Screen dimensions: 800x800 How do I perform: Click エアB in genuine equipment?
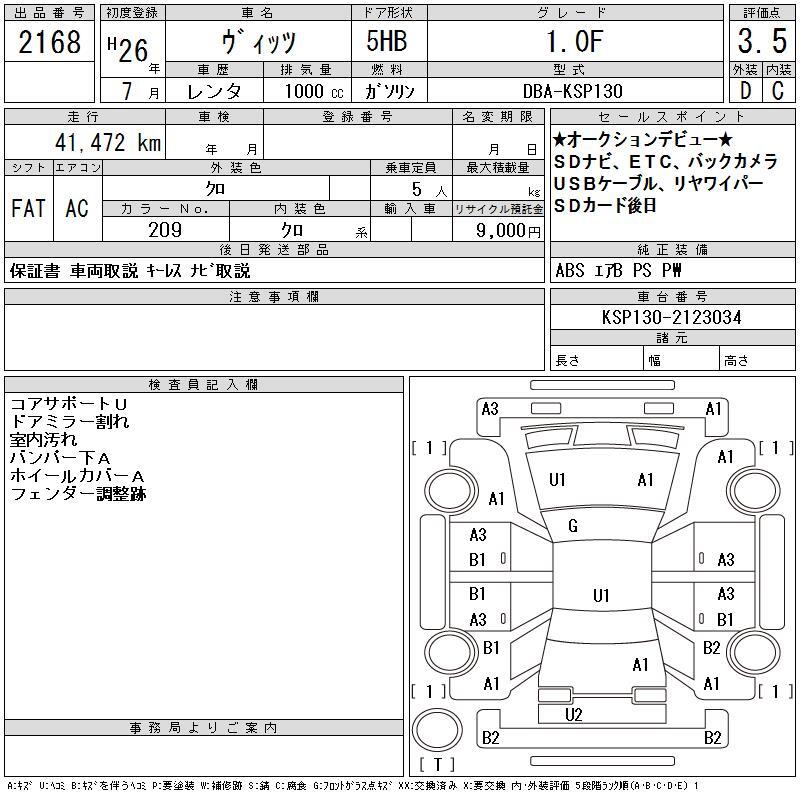[x=608, y=270]
